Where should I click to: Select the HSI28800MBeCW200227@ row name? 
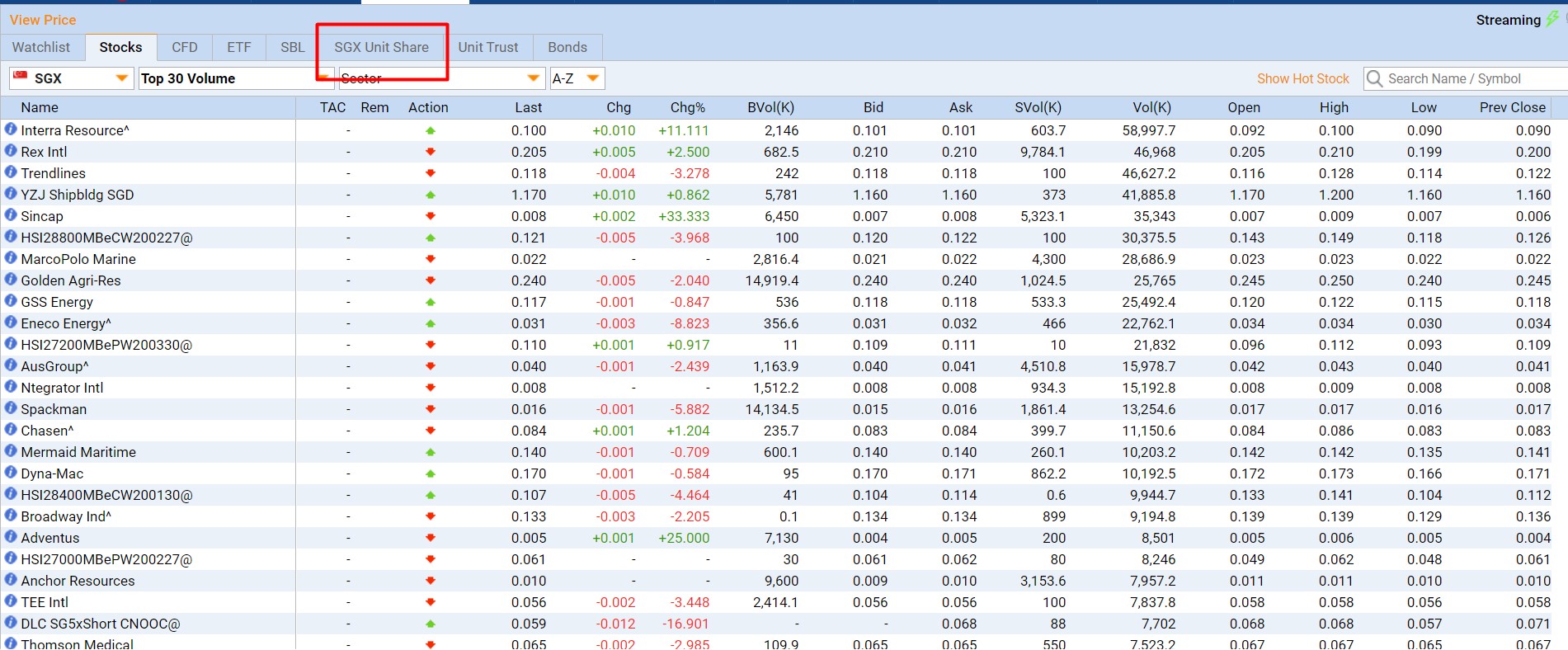coord(106,238)
